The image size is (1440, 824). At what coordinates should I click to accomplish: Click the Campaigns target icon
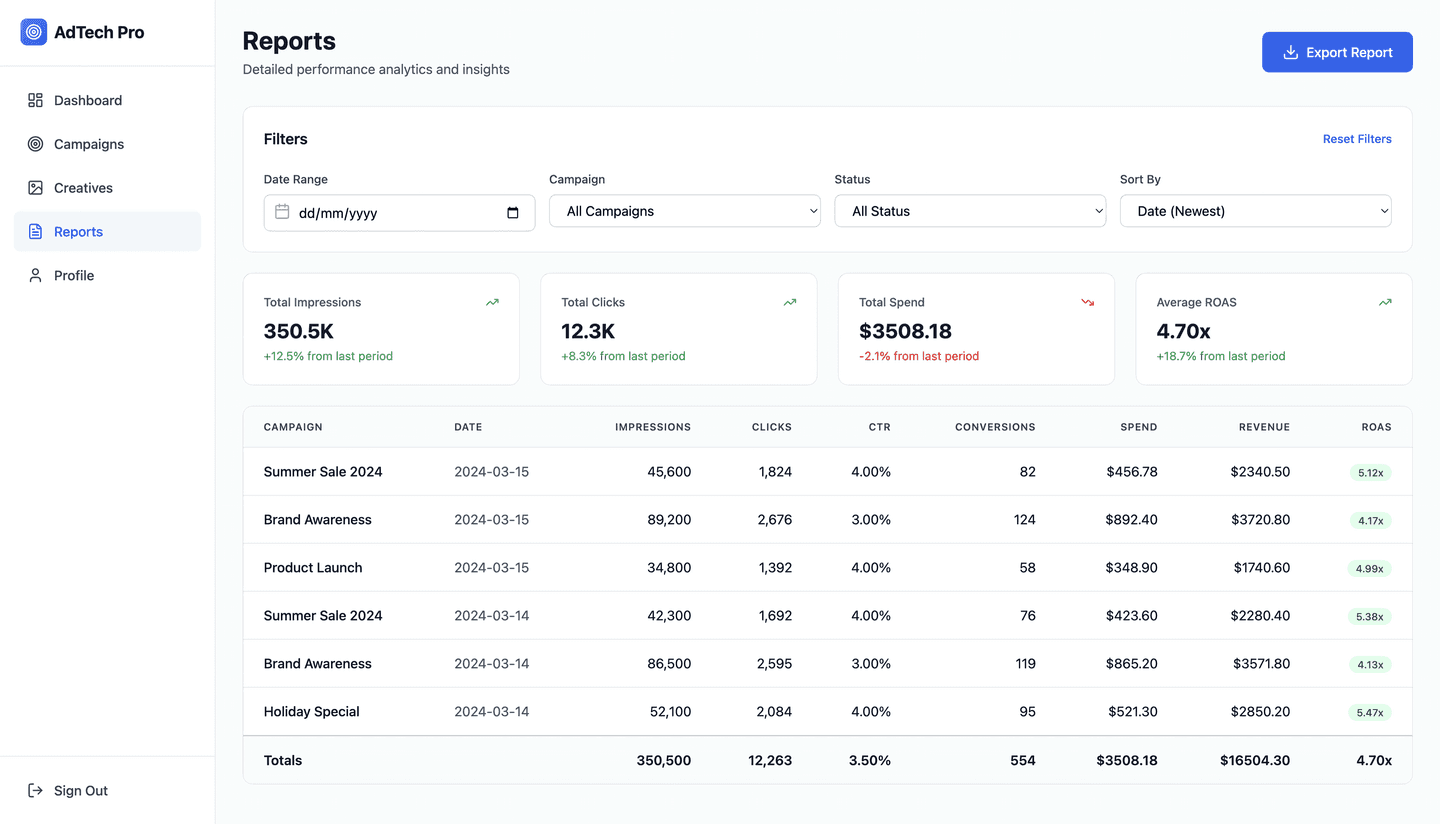[35, 144]
